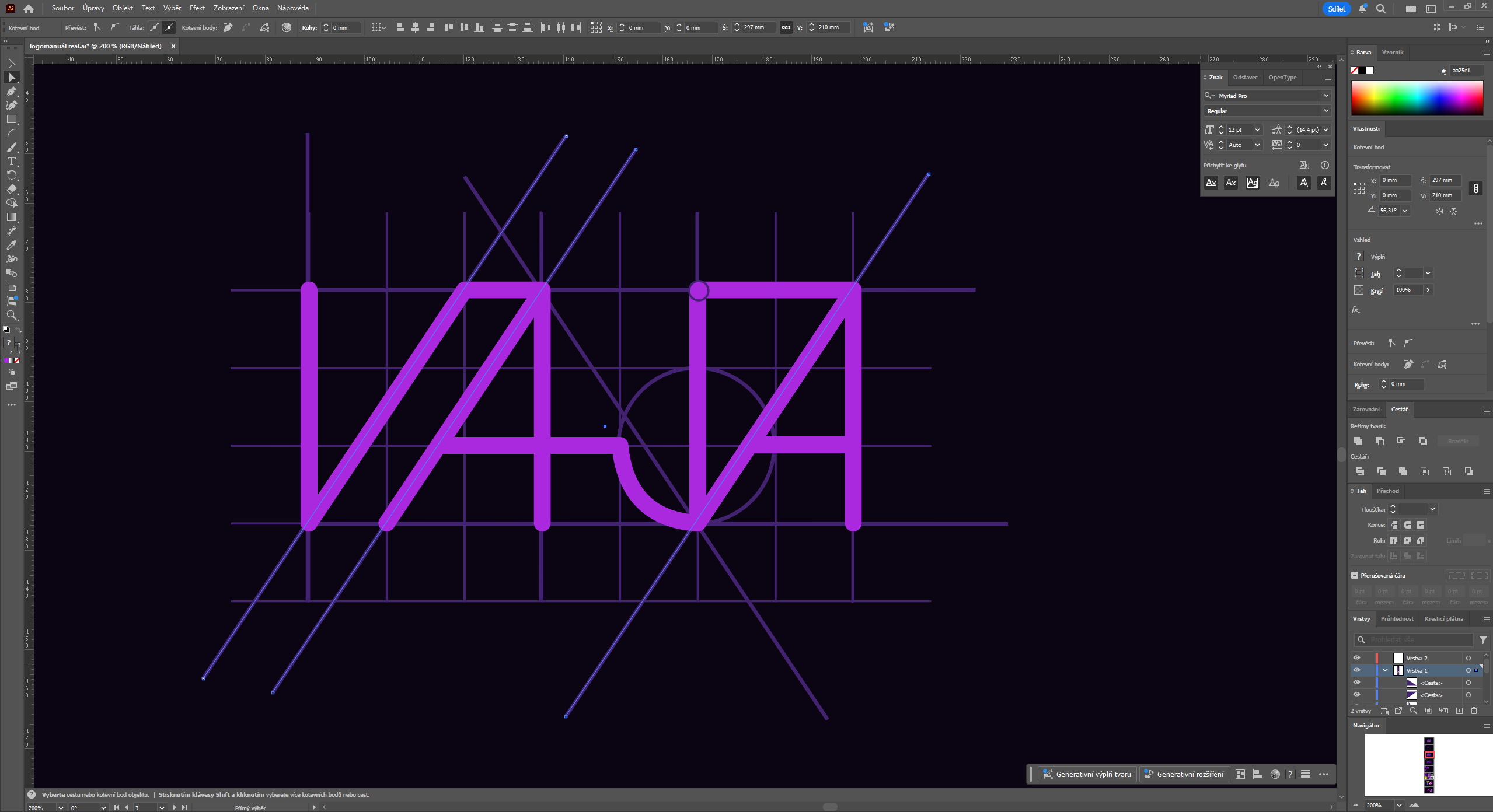
Task: Pick a color from the spectrum bar
Action: click(1417, 98)
